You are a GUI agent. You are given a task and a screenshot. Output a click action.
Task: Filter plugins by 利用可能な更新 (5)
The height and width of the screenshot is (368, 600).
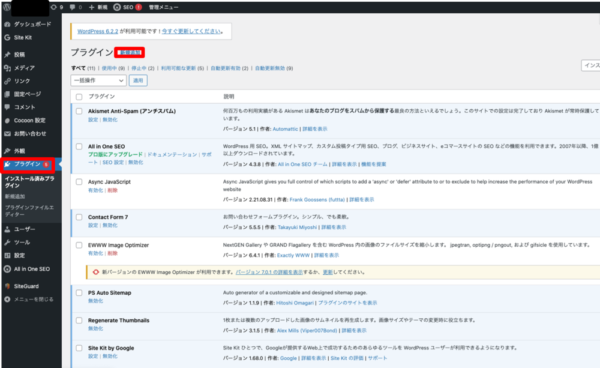point(183,68)
